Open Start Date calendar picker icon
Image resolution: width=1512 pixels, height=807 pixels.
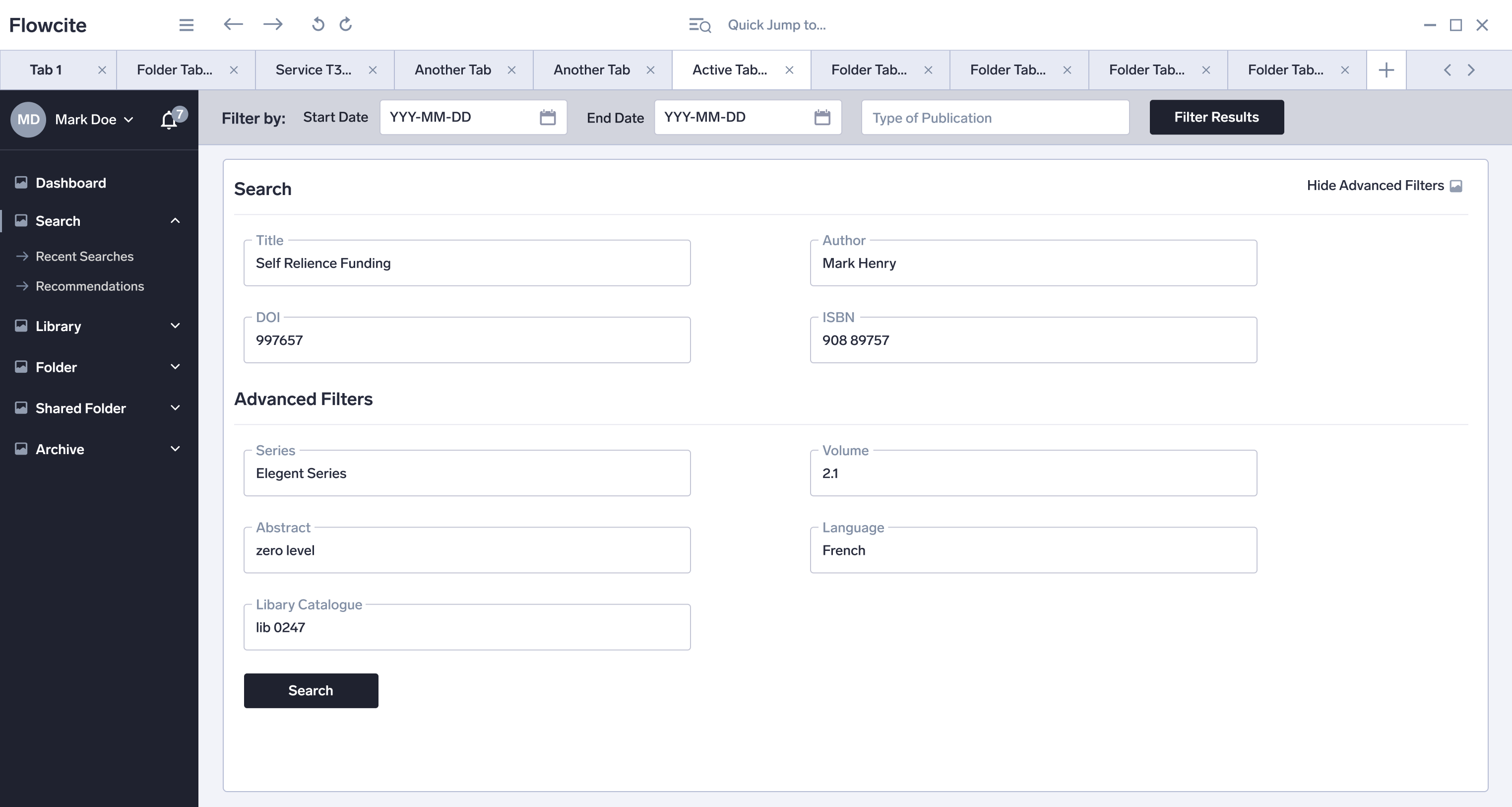coord(547,118)
